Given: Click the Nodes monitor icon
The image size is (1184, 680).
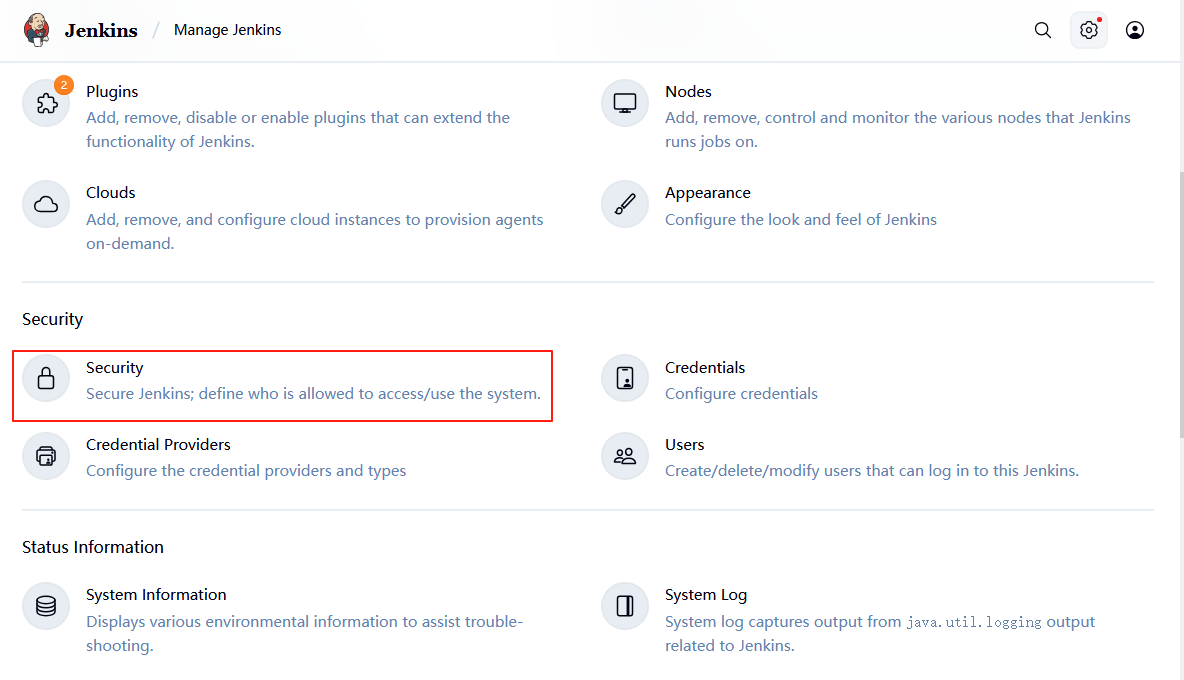Looking at the screenshot, I should click(x=625, y=103).
